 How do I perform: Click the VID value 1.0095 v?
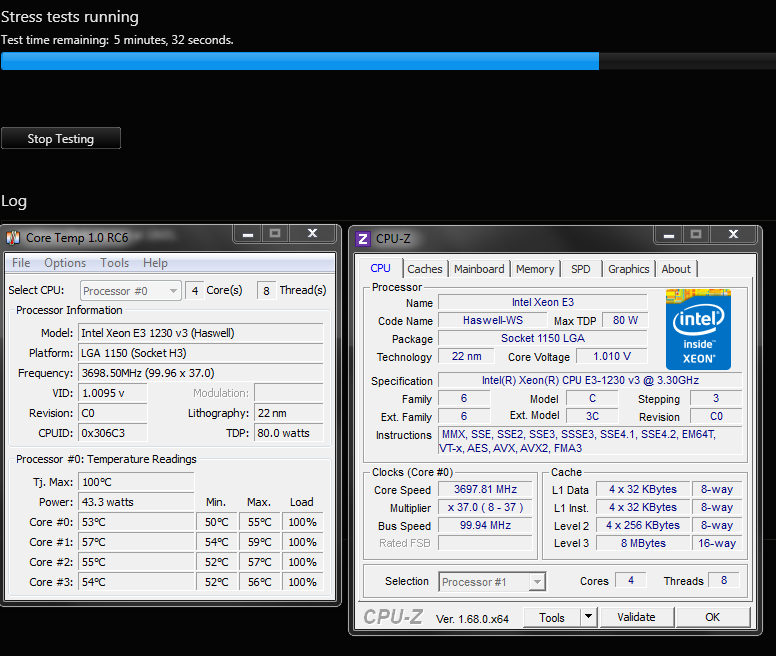(113, 393)
